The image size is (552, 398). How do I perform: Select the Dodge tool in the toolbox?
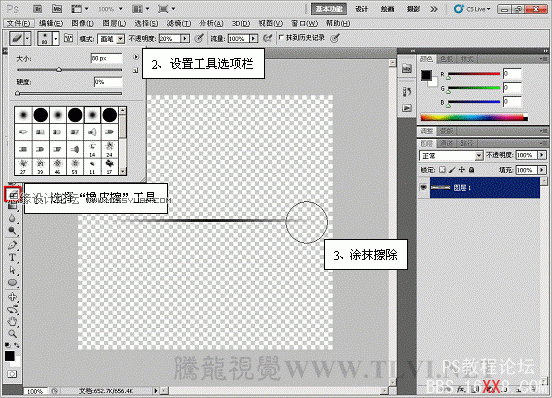coord(13,231)
